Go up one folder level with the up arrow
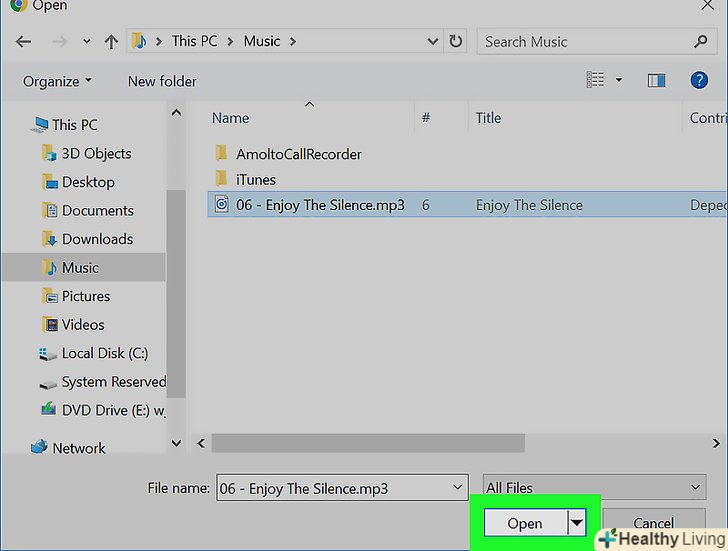This screenshot has width=728, height=551. pyautogui.click(x=111, y=42)
